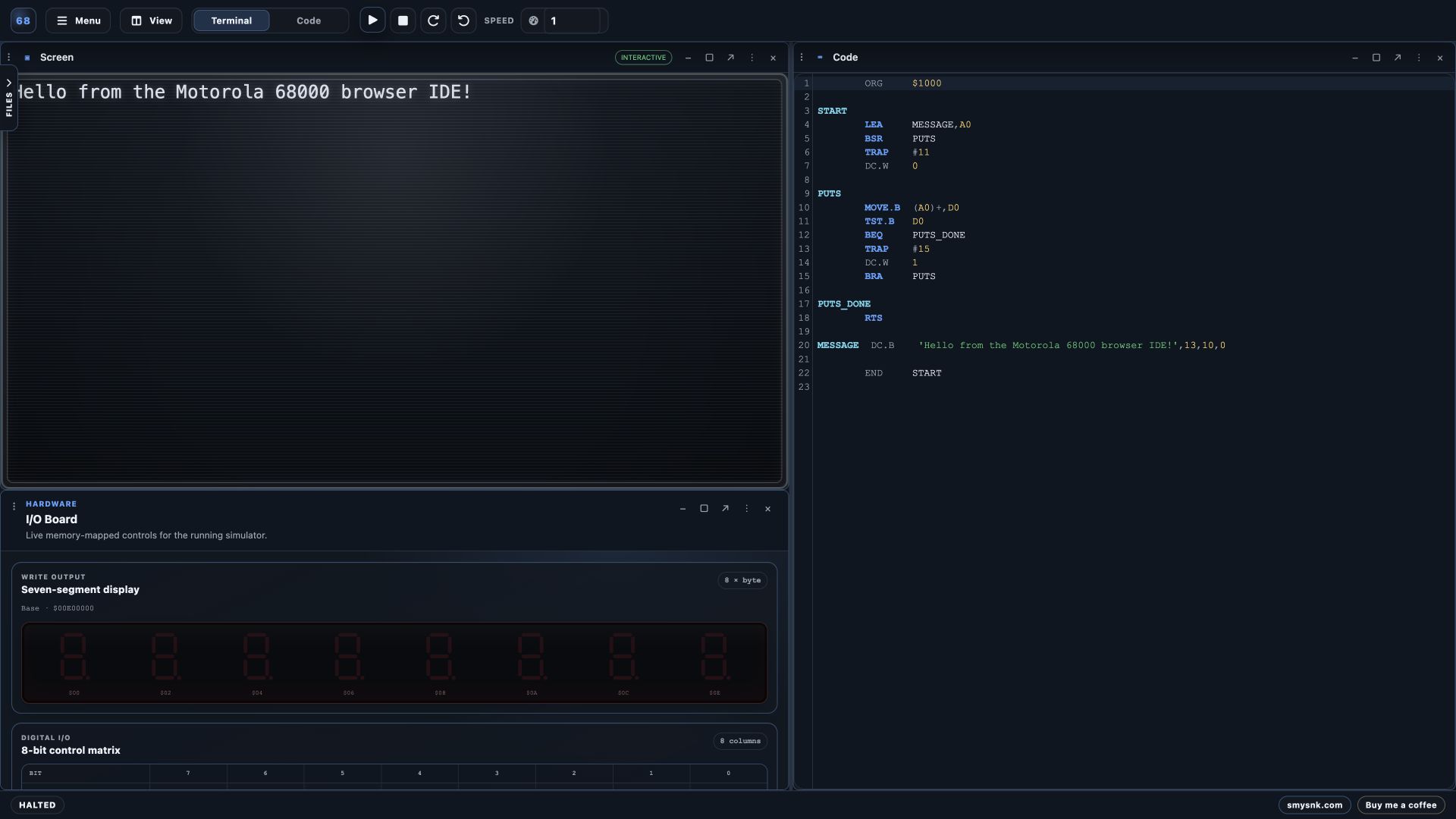Click the Code panel drag-handle dots
This screenshot has height=819, width=1456.
point(802,58)
